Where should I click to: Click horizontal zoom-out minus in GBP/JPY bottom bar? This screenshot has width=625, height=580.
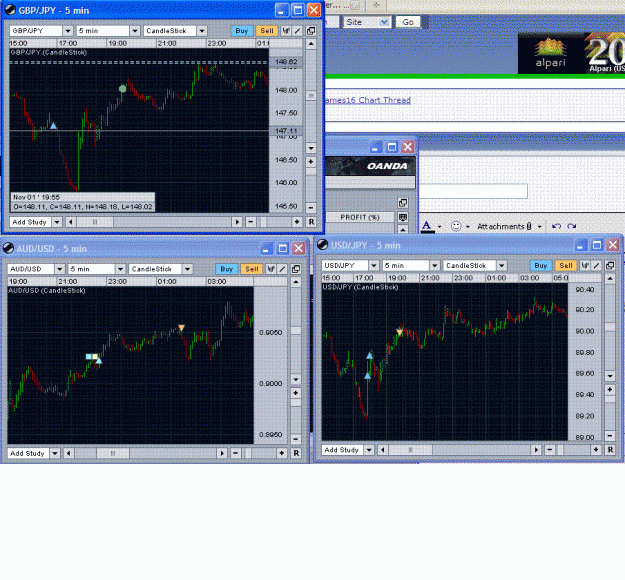pos(250,222)
